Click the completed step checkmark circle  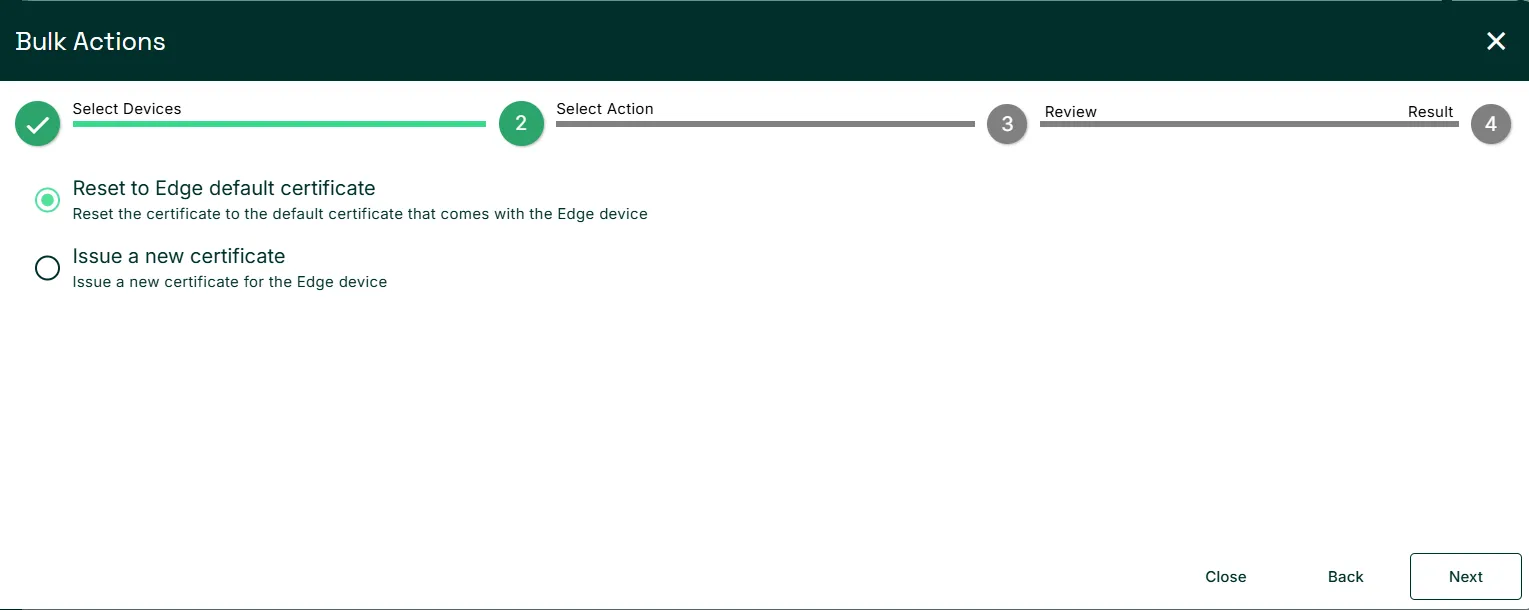[x=38, y=124]
